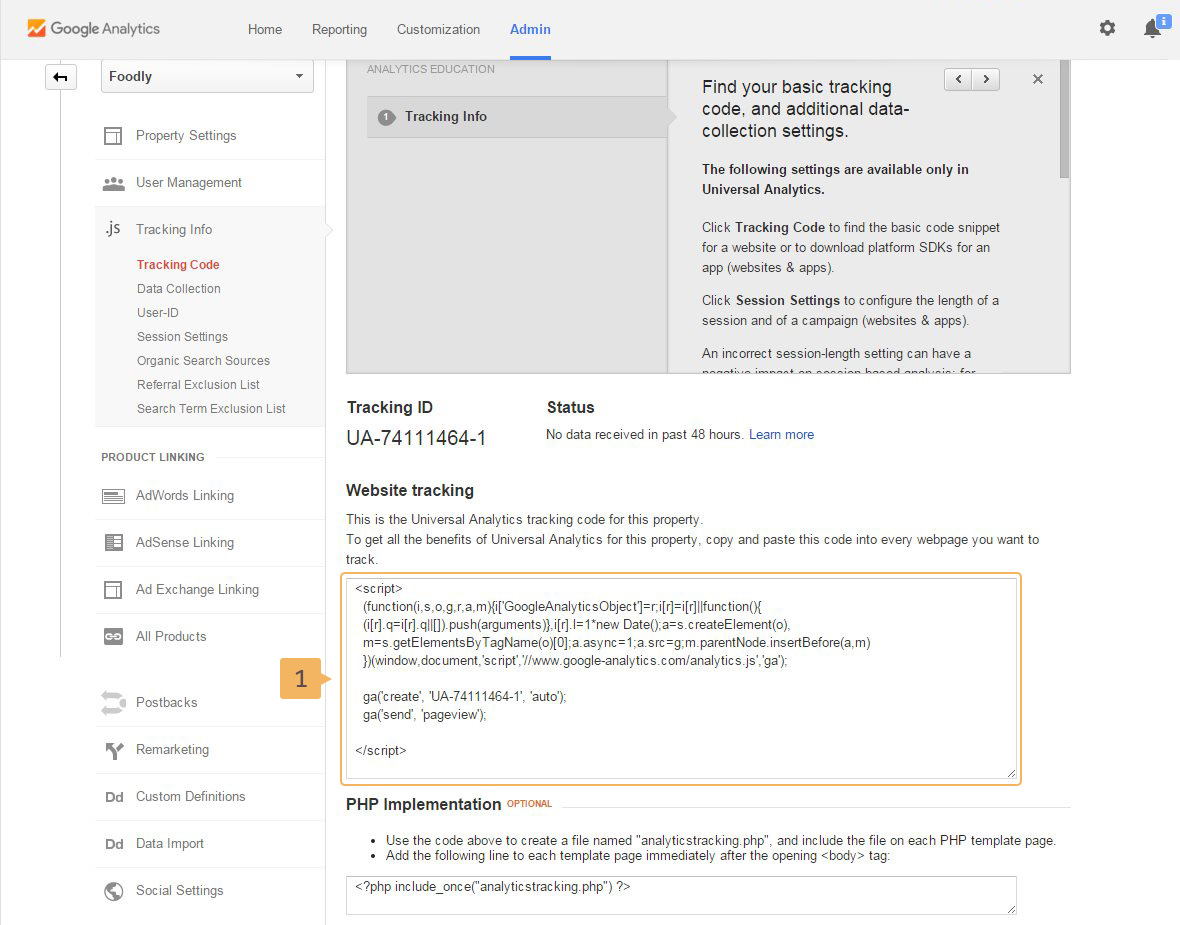
Task: Collapse the Tracking Info section
Action: pyautogui.click(x=174, y=230)
